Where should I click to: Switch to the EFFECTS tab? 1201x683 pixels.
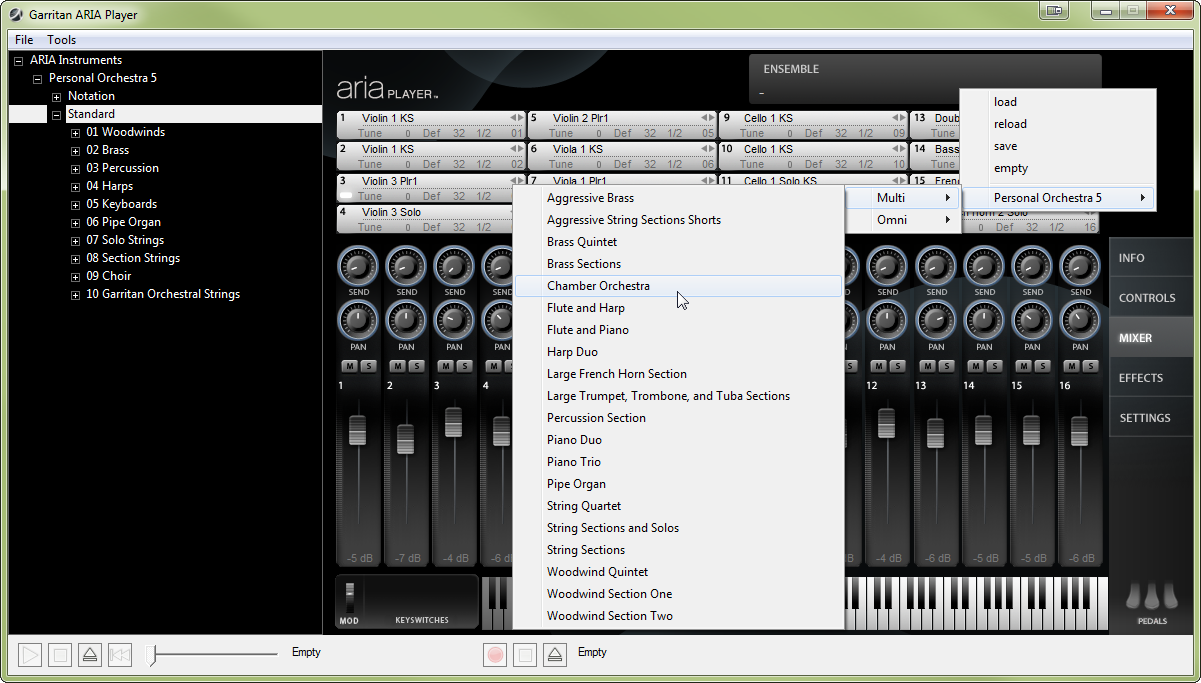(1151, 378)
